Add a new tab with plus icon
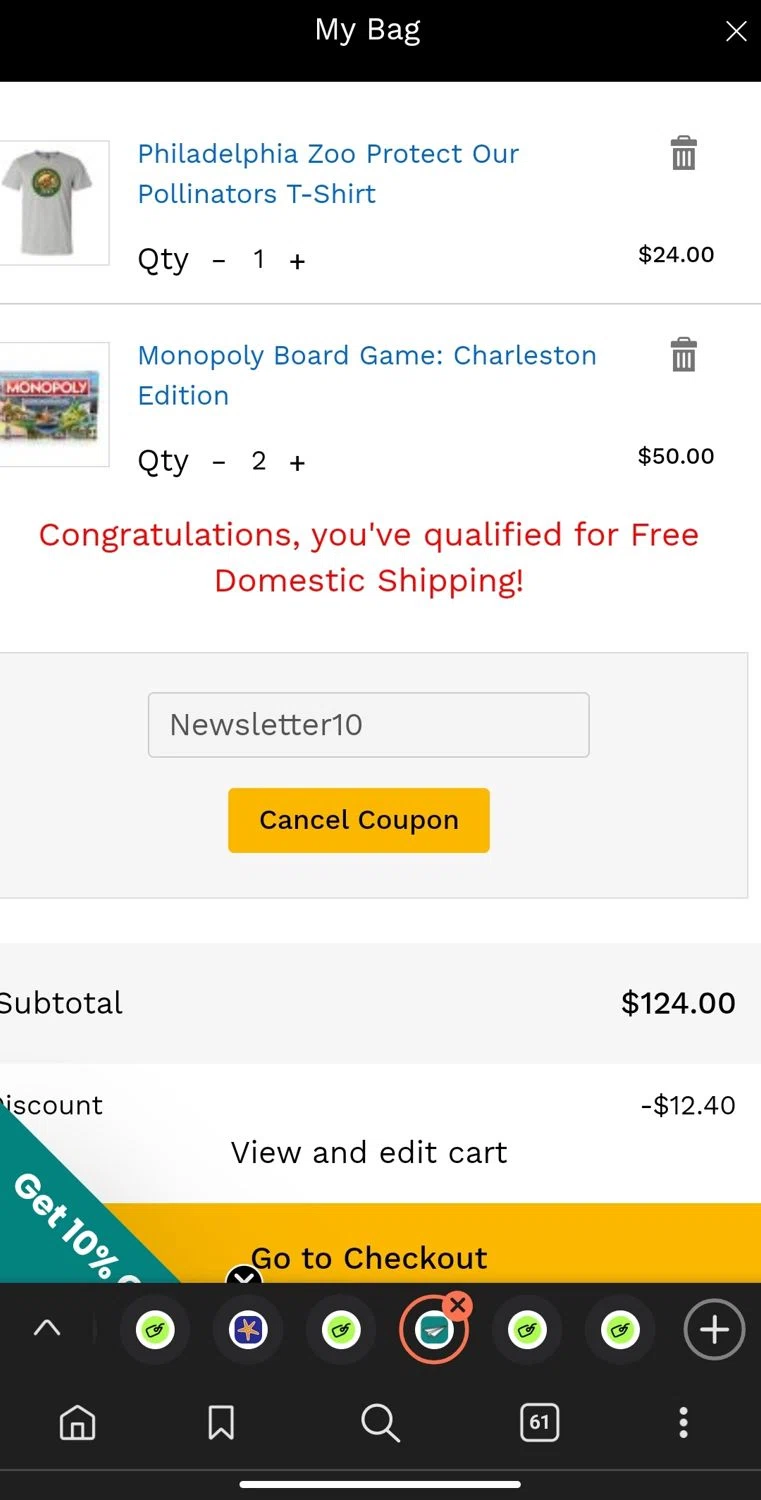 coord(713,1330)
